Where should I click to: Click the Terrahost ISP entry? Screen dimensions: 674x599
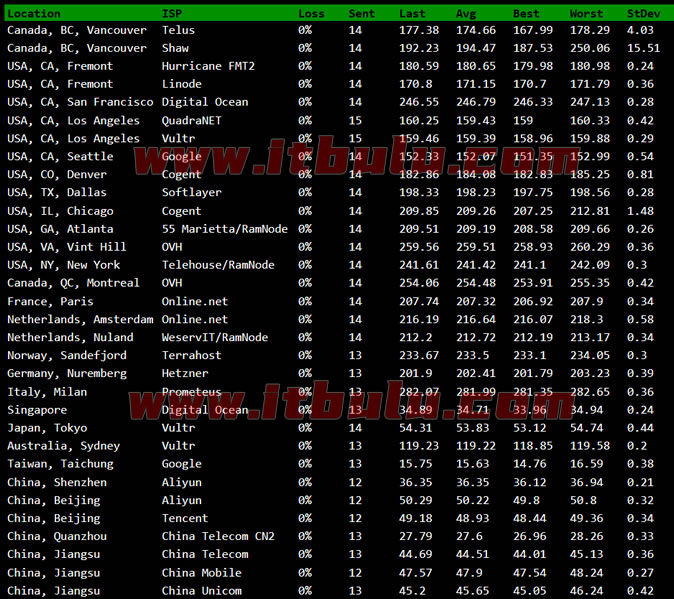pyautogui.click(x=191, y=356)
